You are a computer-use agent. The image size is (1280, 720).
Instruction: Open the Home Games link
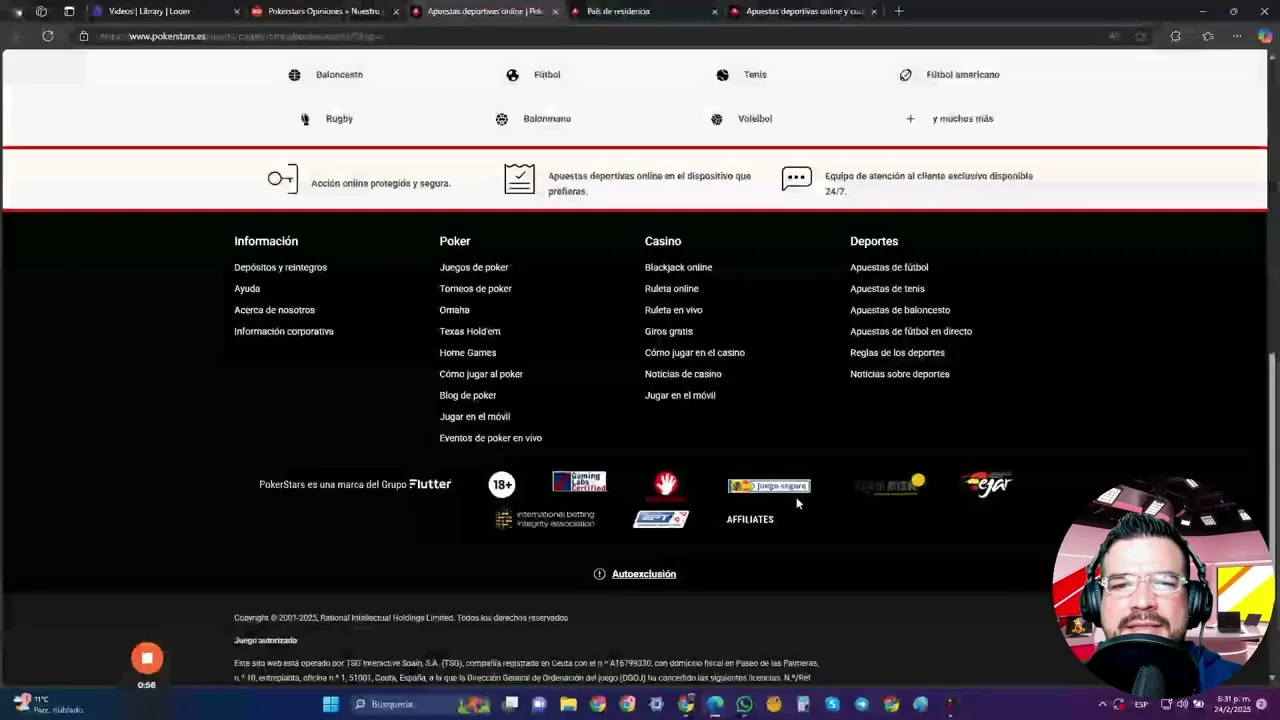pos(467,353)
